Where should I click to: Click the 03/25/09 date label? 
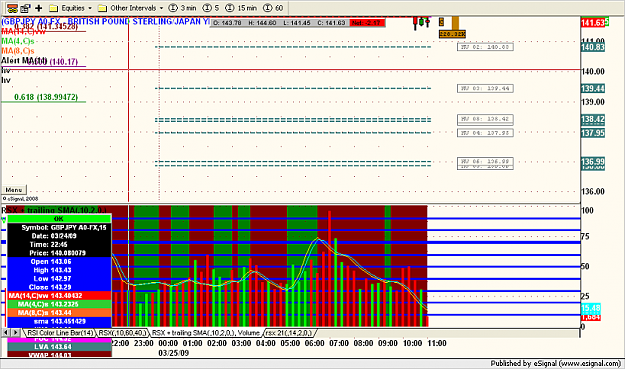pos(173,353)
